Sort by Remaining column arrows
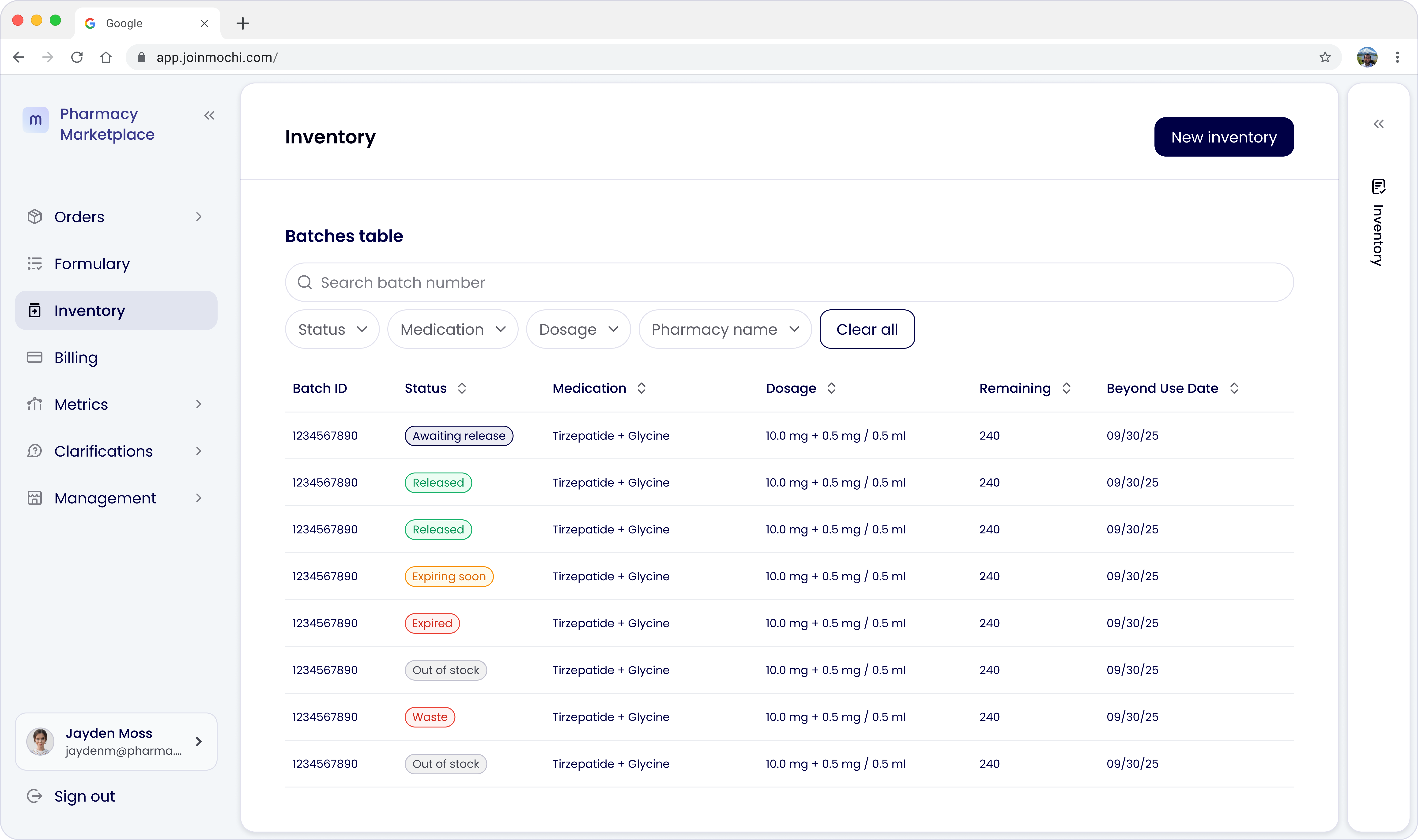 1067,388
